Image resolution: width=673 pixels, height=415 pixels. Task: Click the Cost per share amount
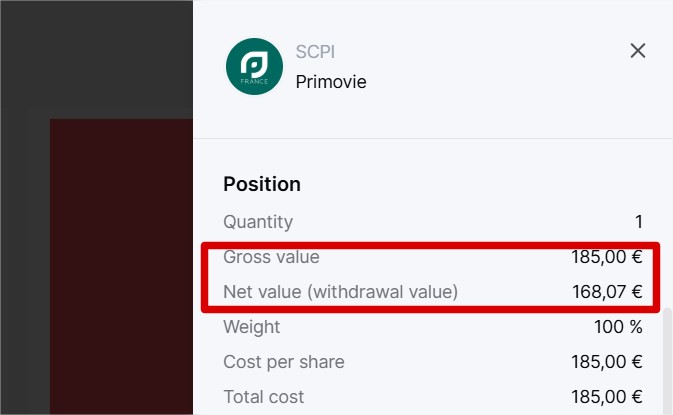606,362
